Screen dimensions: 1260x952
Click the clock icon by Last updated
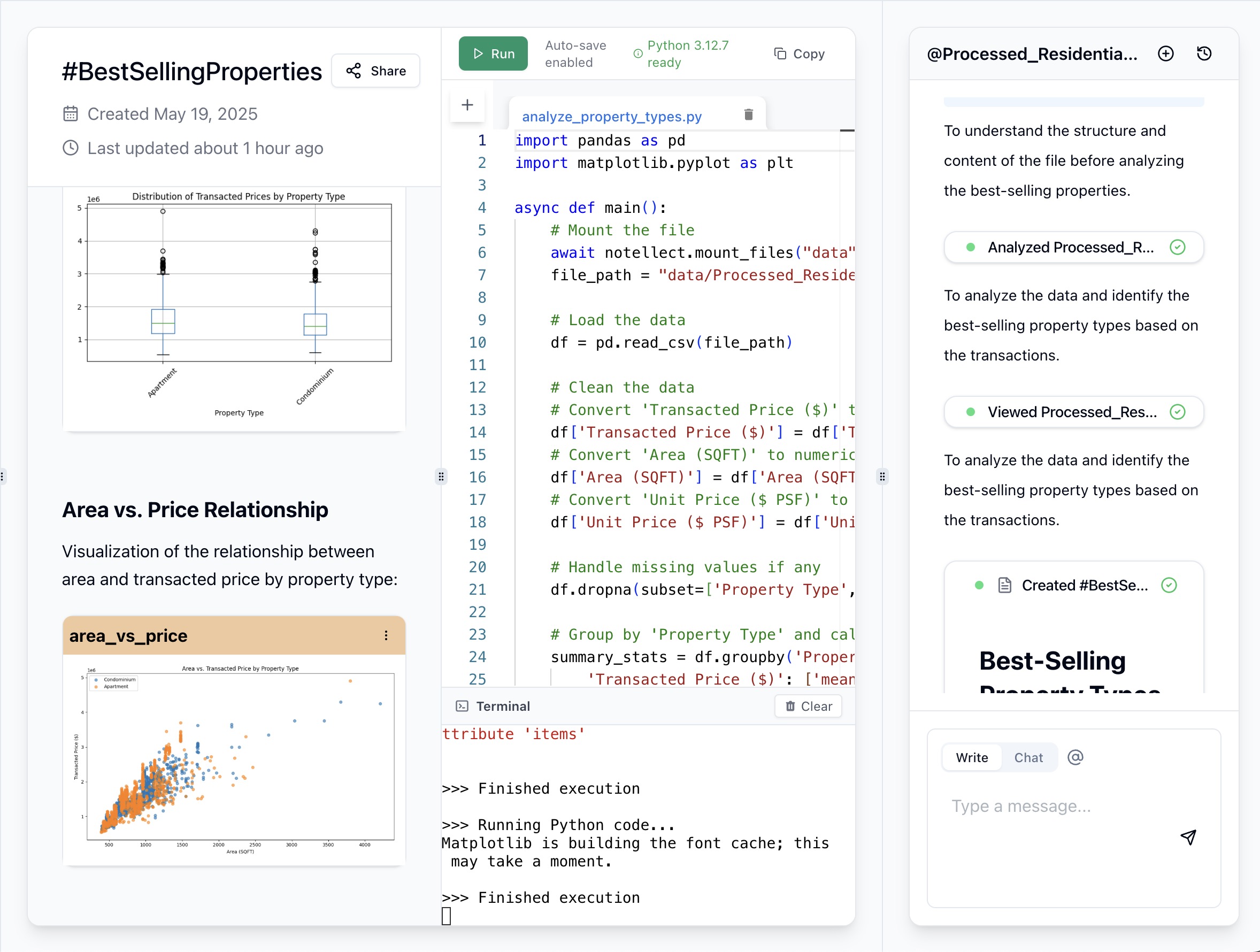point(70,148)
